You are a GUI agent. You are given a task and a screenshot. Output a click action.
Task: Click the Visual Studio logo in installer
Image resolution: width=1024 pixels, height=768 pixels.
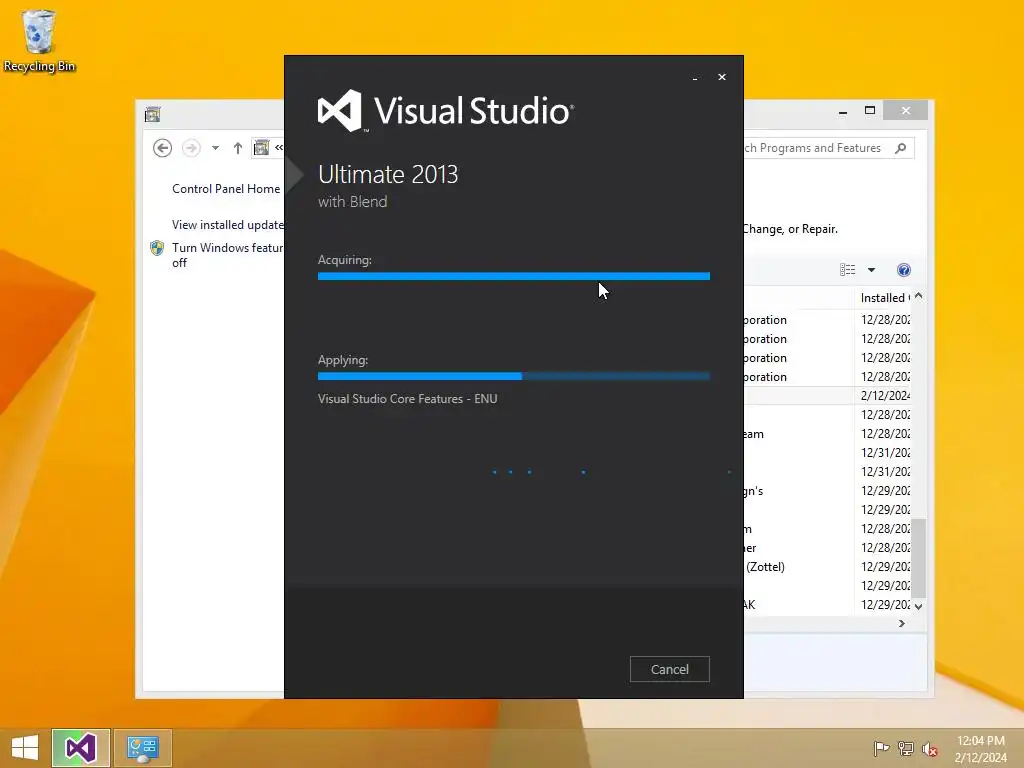click(x=445, y=111)
